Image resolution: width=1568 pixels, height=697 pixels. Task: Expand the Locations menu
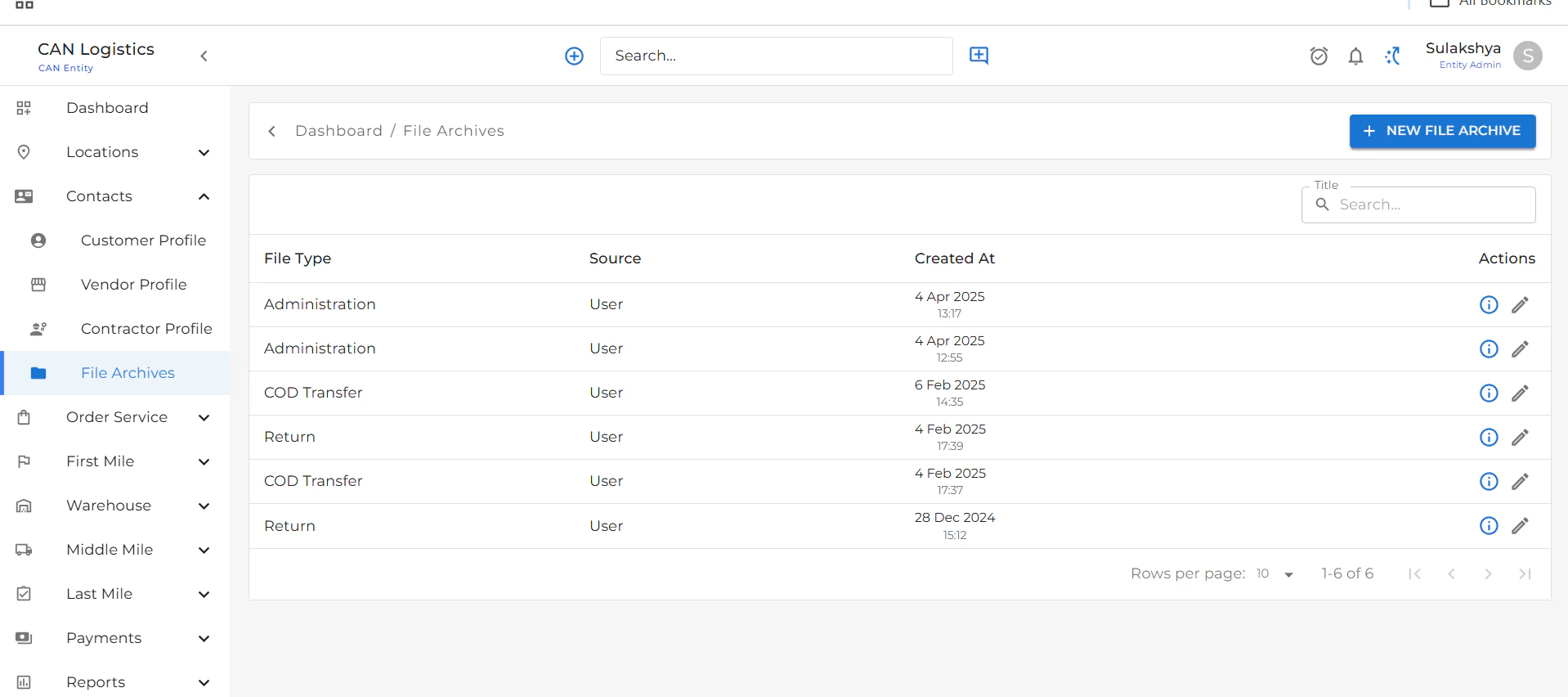(204, 152)
